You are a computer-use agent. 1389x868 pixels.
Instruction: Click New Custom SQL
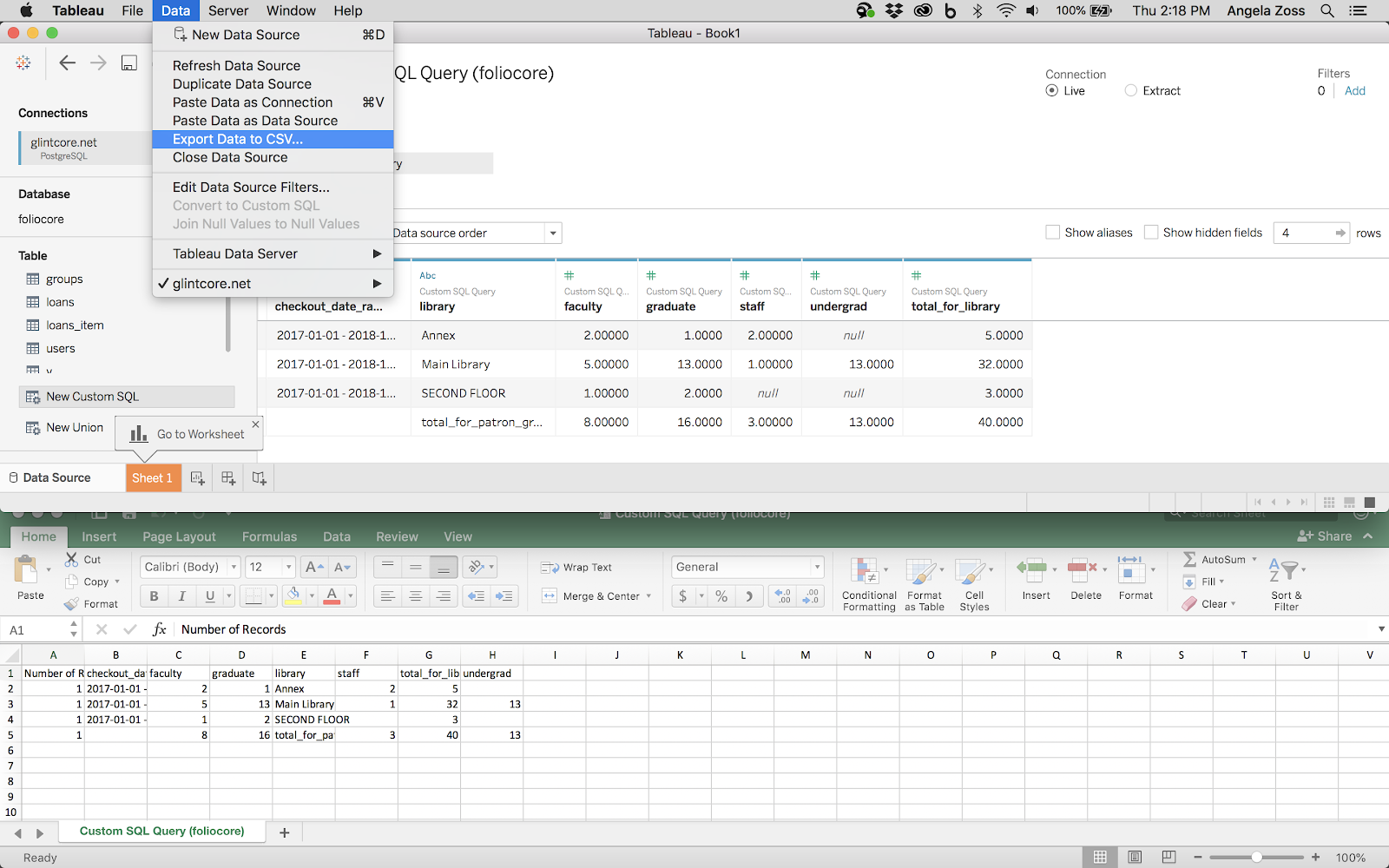[x=127, y=397]
